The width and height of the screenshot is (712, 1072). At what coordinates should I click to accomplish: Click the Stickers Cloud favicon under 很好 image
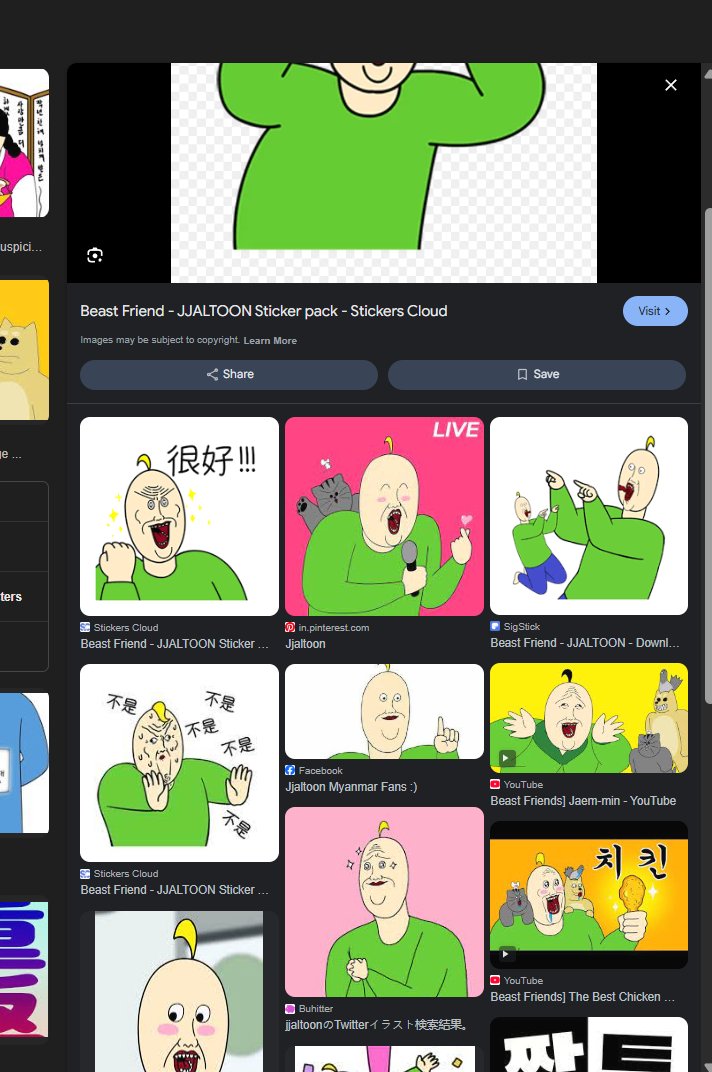point(85,628)
